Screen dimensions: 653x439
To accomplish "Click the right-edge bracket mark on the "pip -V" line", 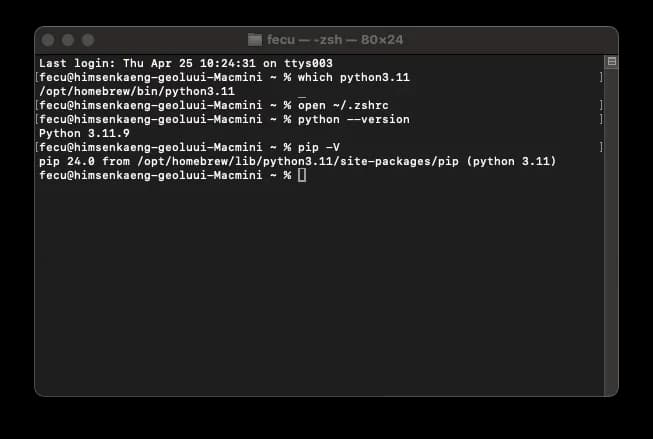I will point(601,147).
